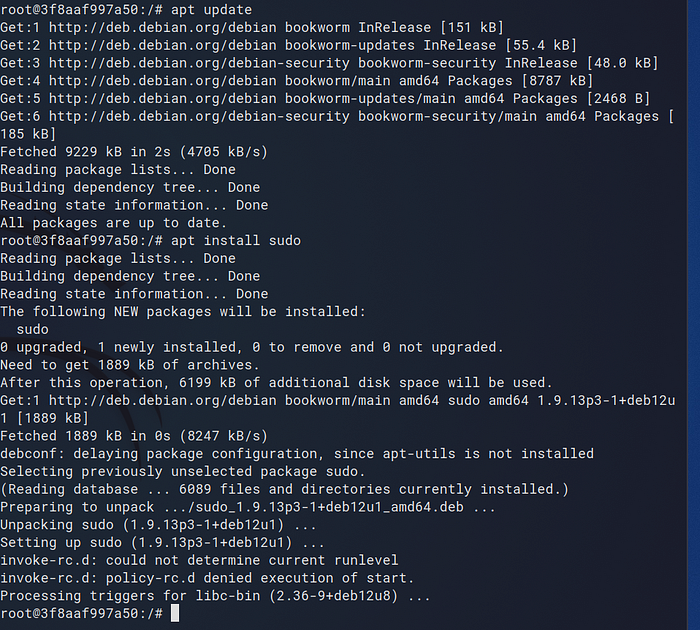Click the 'Processing triggers for libc-bin' line
Image resolution: width=700 pixels, height=630 pixels.
tap(215, 595)
